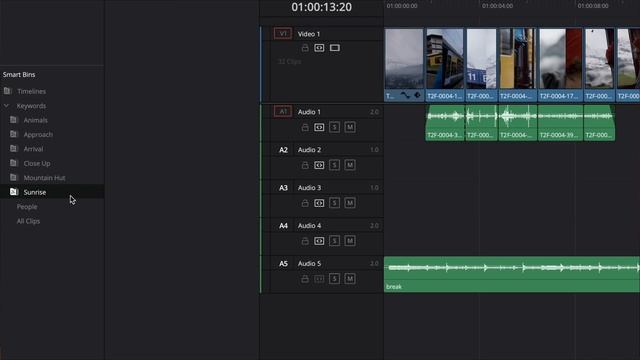Image resolution: width=640 pixels, height=360 pixels.
Task: Click the A1 destination control
Action: pos(283,111)
